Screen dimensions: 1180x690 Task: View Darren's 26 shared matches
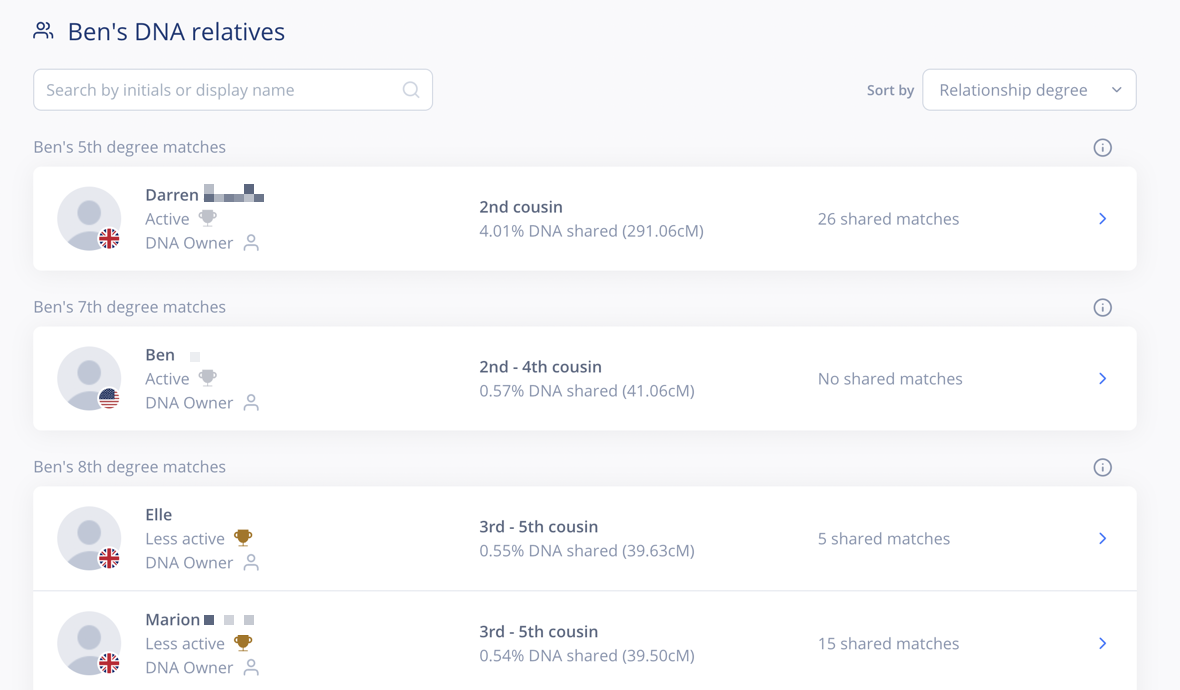pos(888,219)
